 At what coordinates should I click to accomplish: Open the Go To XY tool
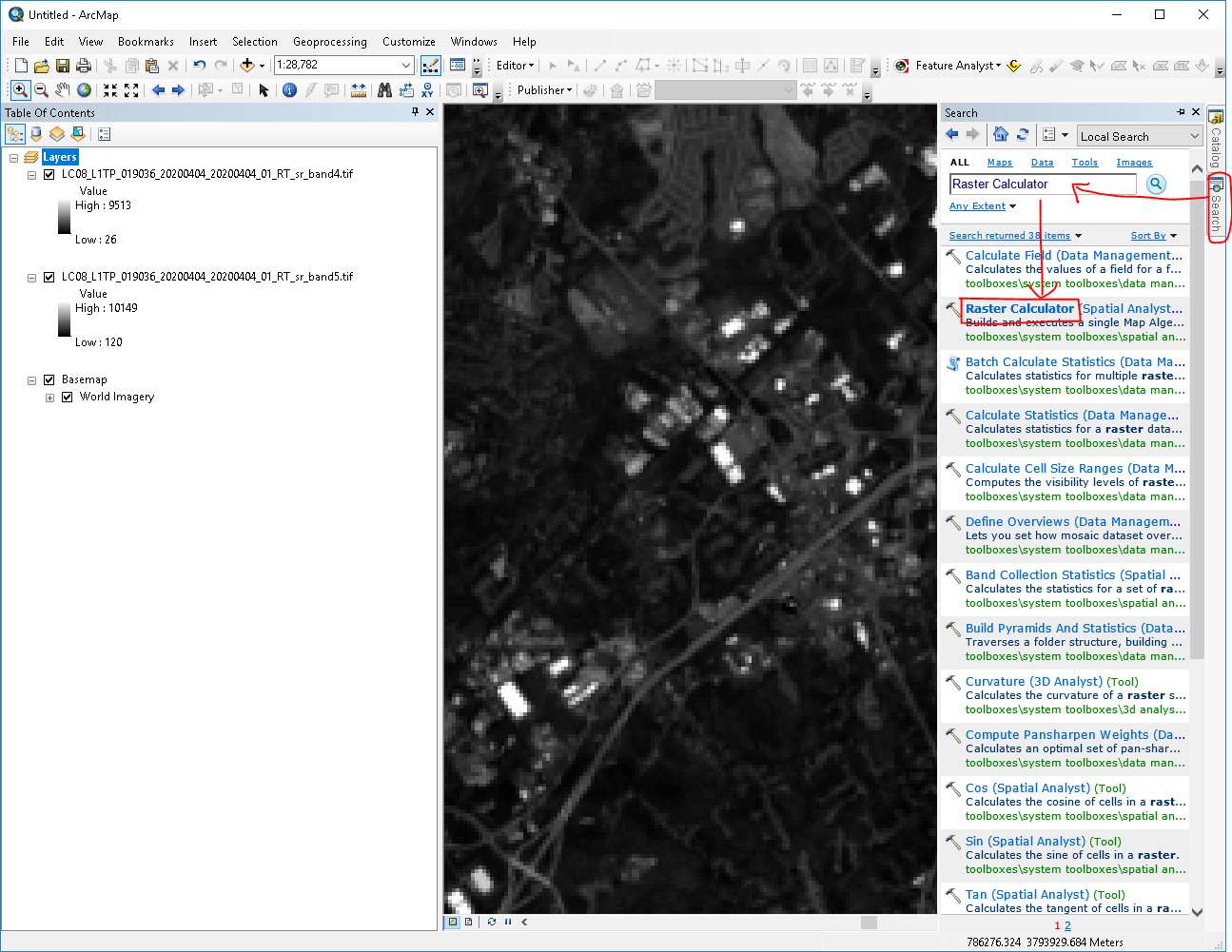(427, 90)
